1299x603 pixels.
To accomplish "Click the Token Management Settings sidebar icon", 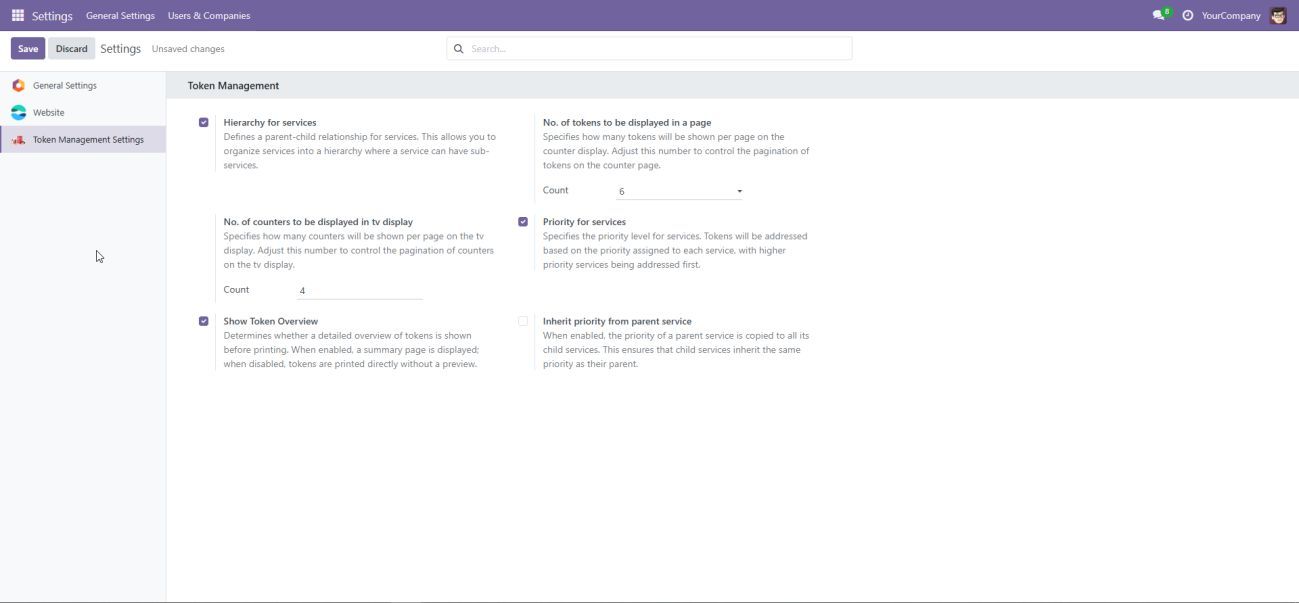I will coord(18,140).
